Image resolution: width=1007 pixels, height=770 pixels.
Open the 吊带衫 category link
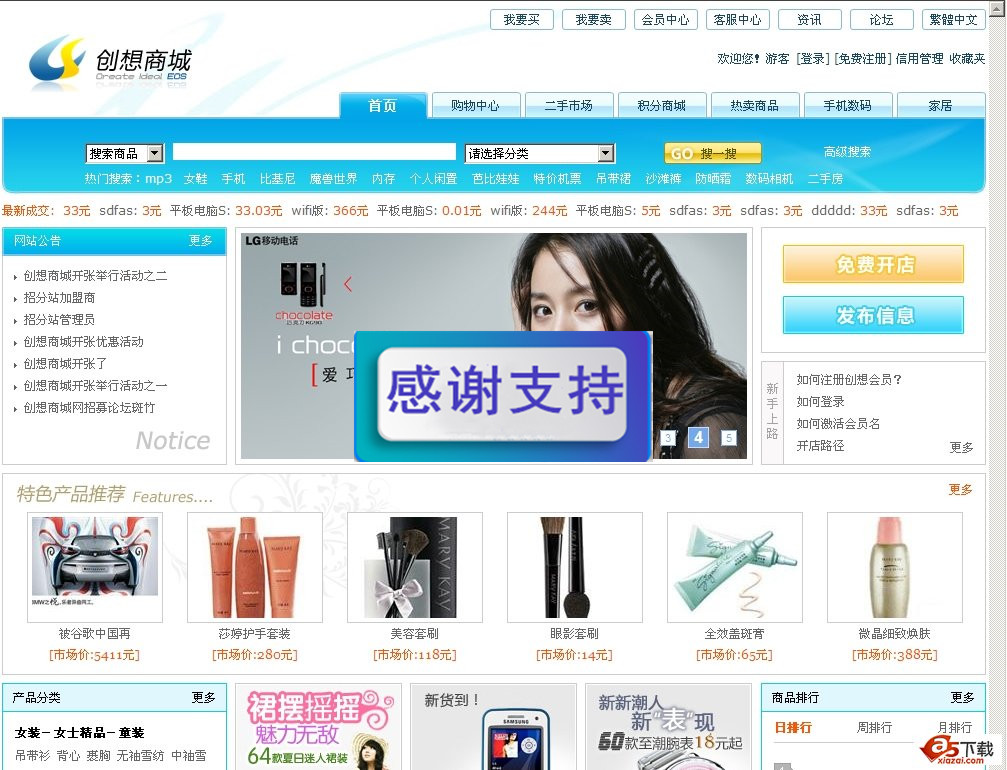coord(32,756)
